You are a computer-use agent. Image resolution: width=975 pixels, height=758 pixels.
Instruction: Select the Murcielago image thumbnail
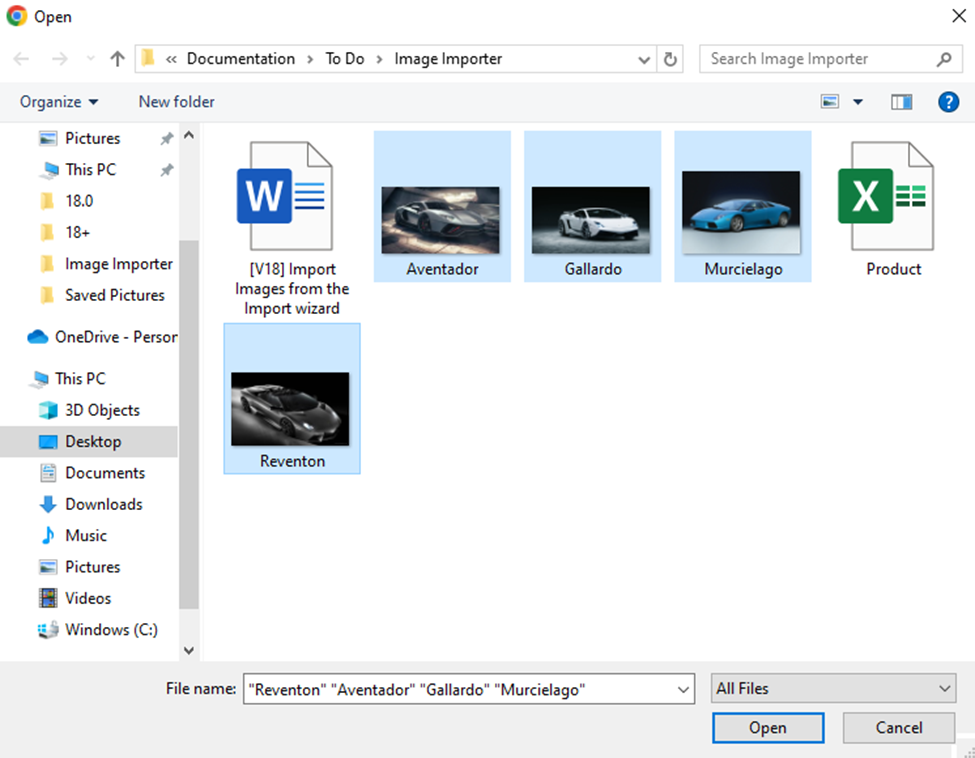point(743,206)
